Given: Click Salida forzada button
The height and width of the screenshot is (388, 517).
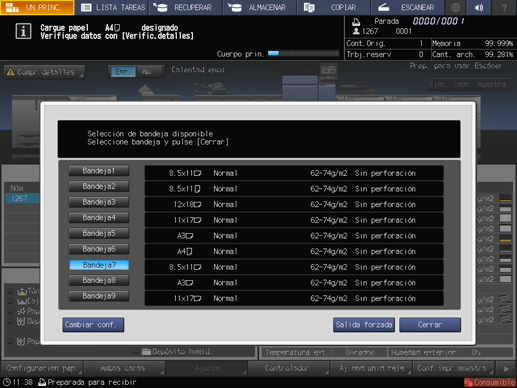Looking at the screenshot, I should (364, 325).
